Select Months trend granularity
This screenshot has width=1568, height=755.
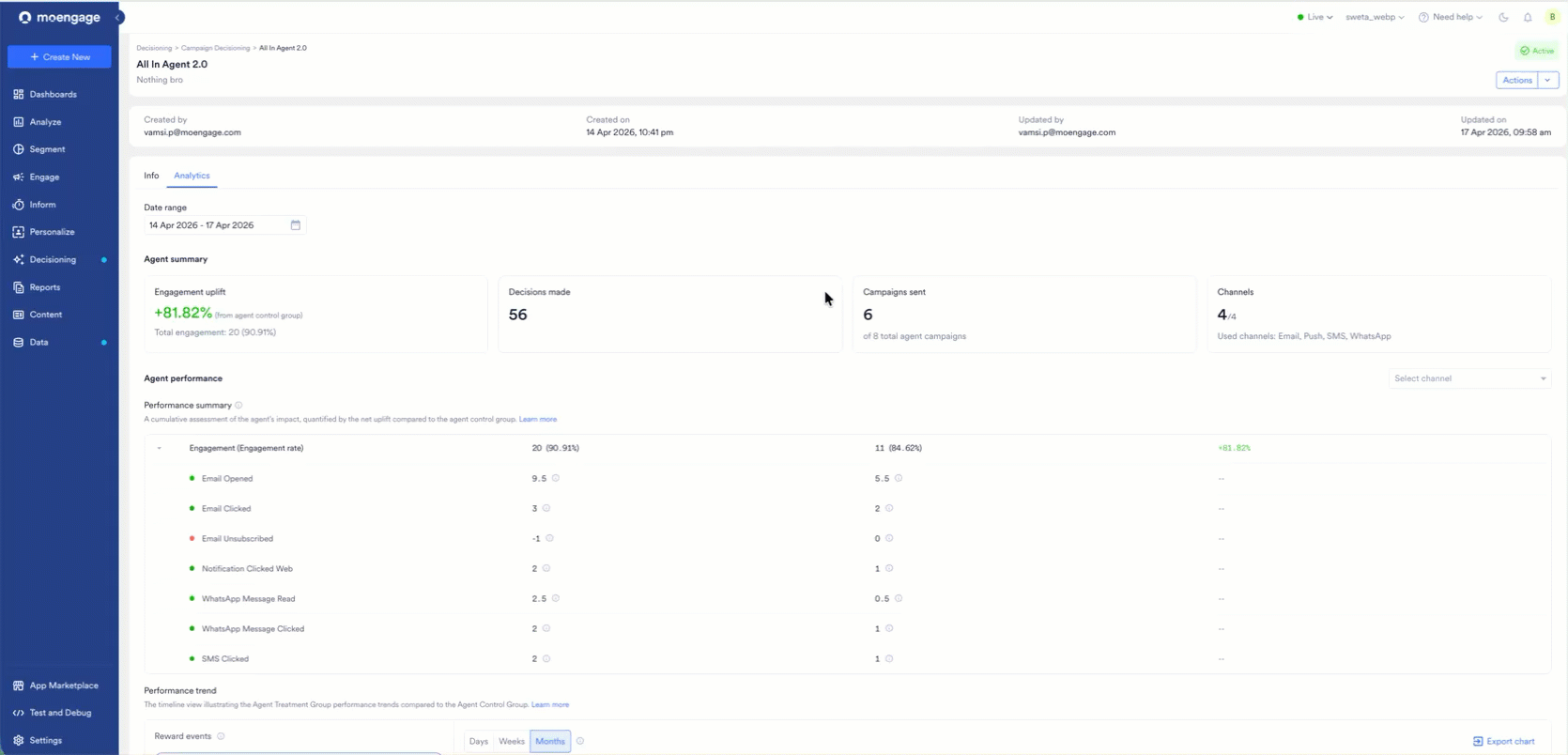point(550,741)
